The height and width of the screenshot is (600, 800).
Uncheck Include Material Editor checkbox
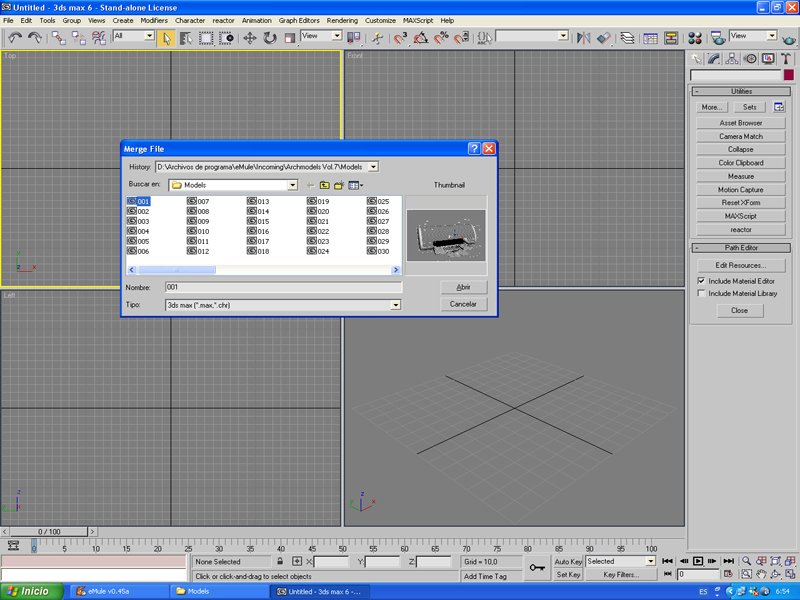[x=702, y=281]
